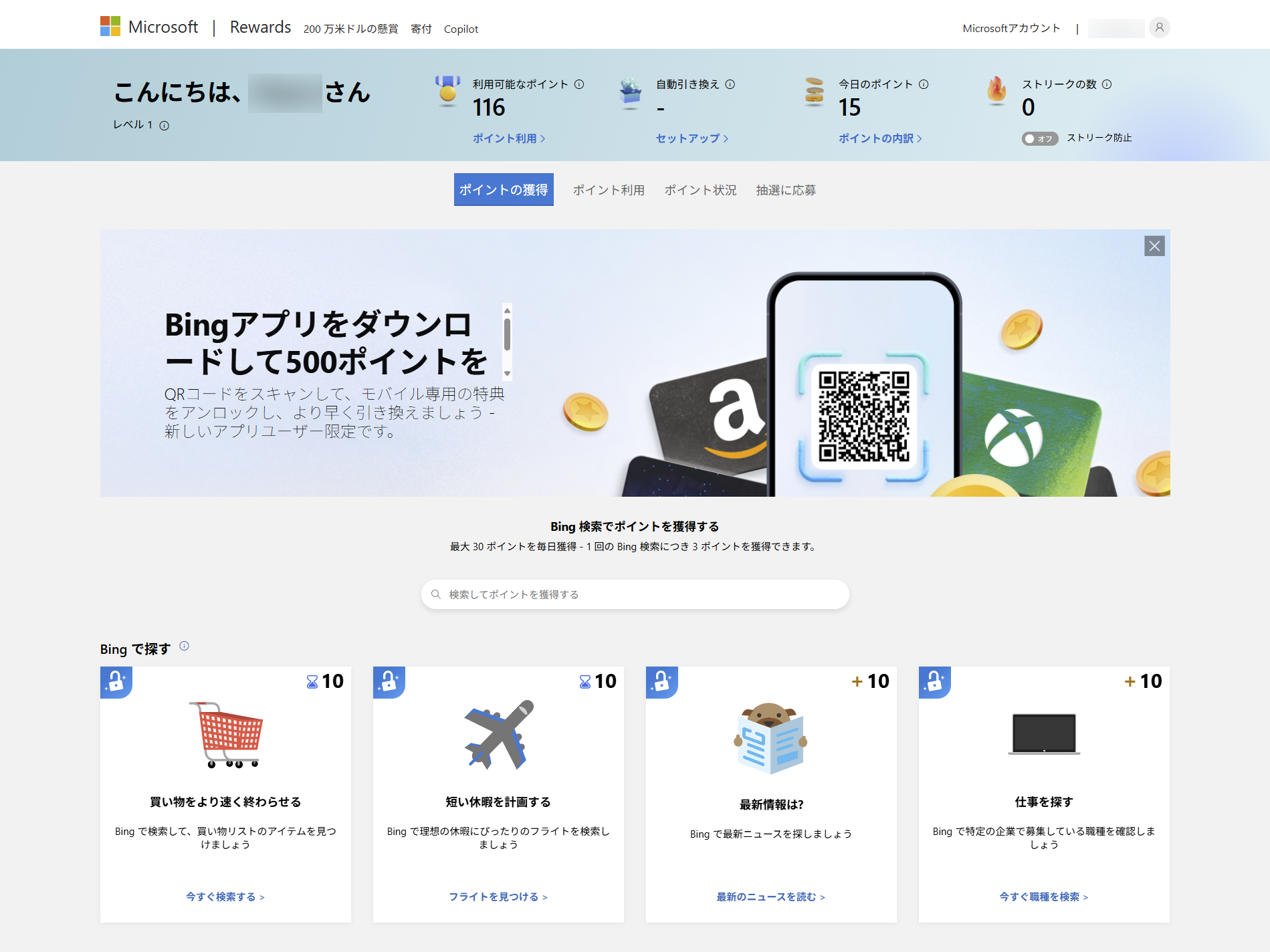This screenshot has height=952, width=1270.
Task: Click the magnifier icon in the search box
Action: [436, 594]
